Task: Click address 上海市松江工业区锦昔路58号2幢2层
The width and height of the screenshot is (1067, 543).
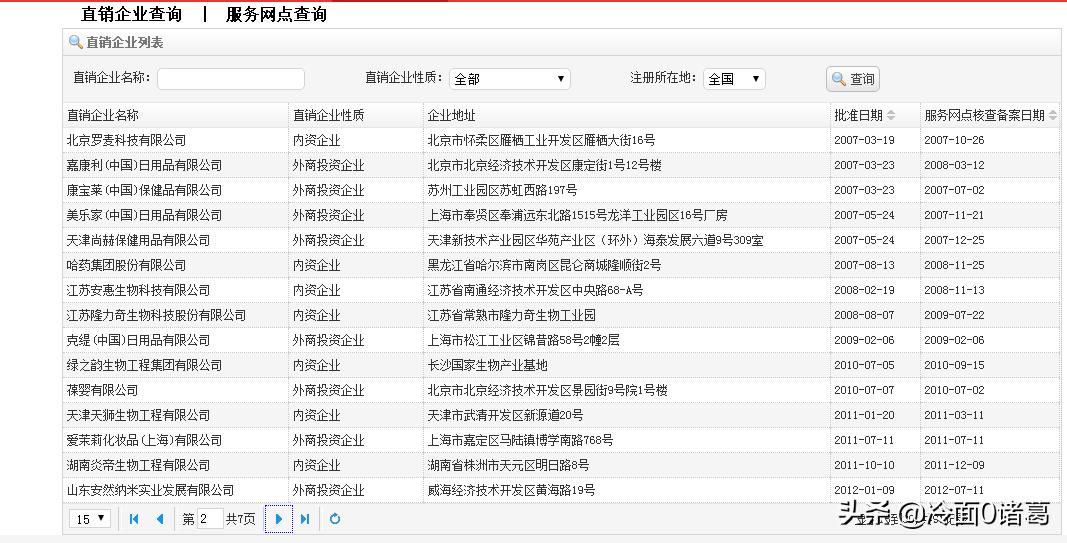Action: tap(523, 340)
